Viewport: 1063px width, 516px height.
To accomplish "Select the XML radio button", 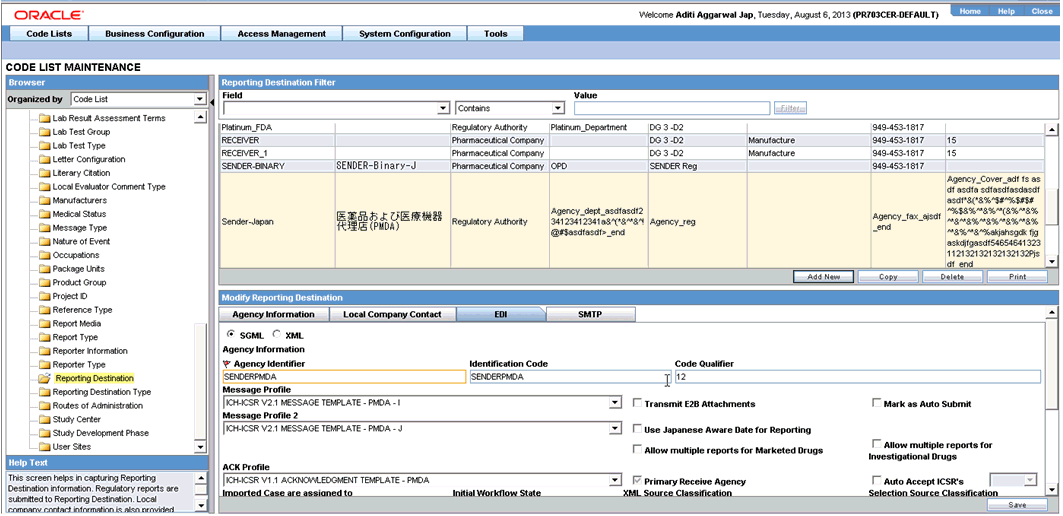I will coord(277,334).
